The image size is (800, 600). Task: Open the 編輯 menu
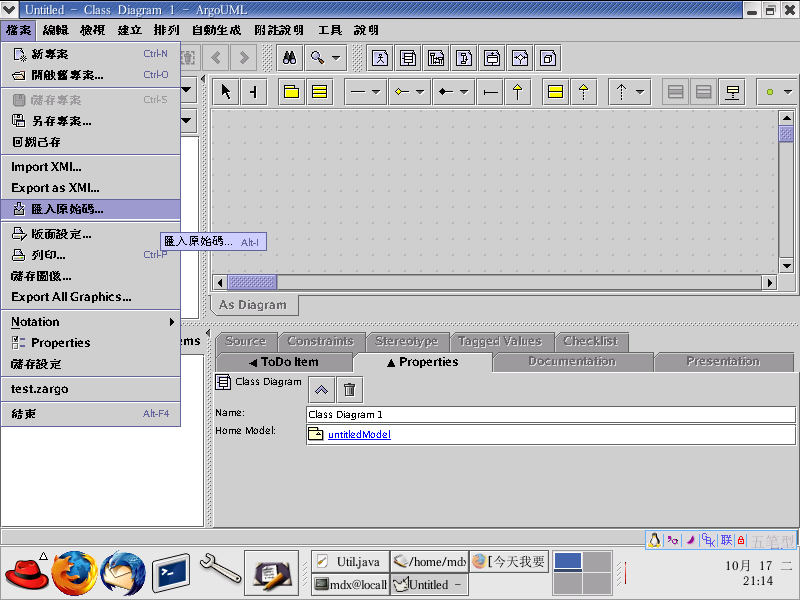click(x=56, y=30)
